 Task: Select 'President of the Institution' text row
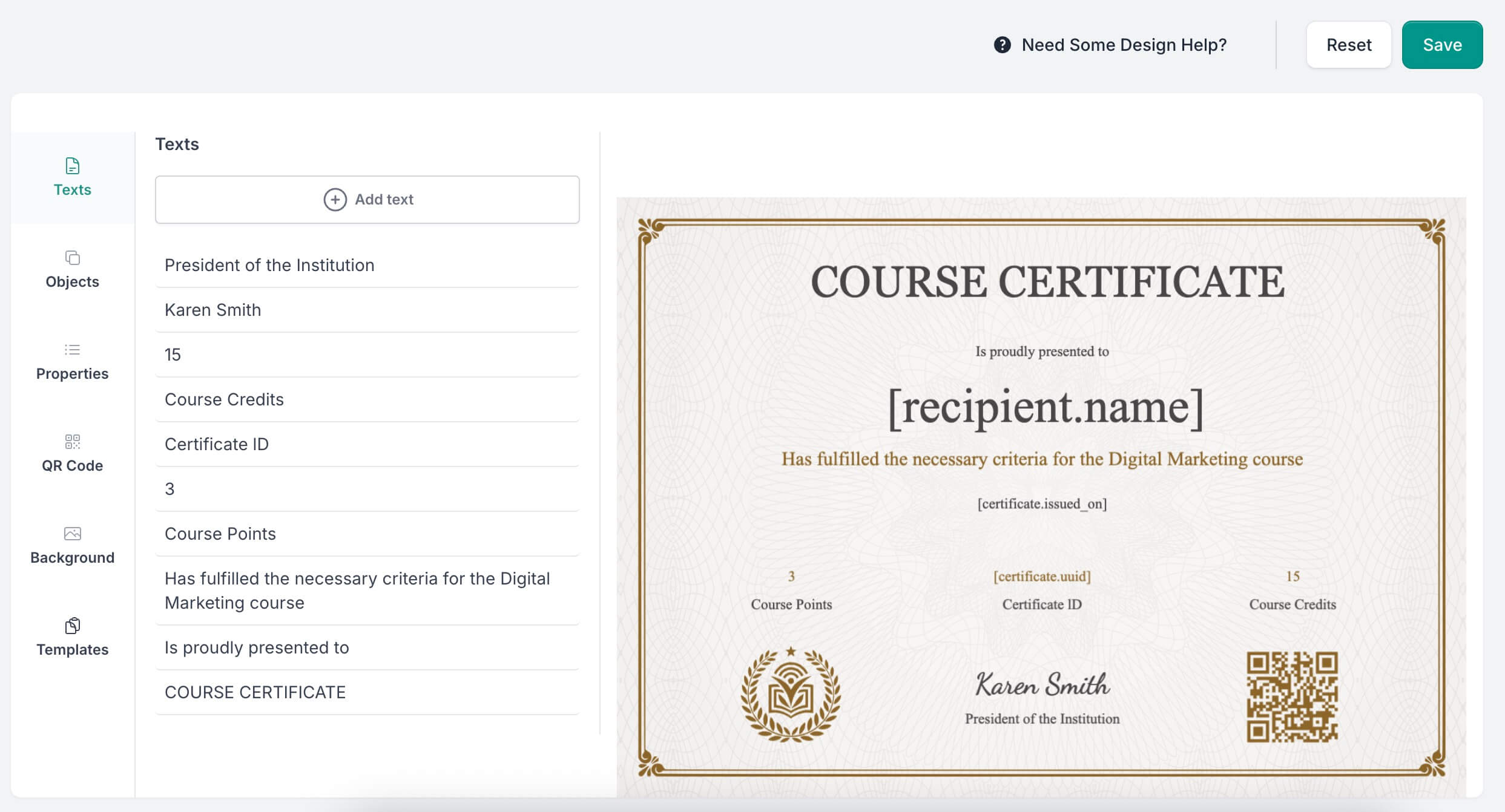pyautogui.click(x=367, y=265)
